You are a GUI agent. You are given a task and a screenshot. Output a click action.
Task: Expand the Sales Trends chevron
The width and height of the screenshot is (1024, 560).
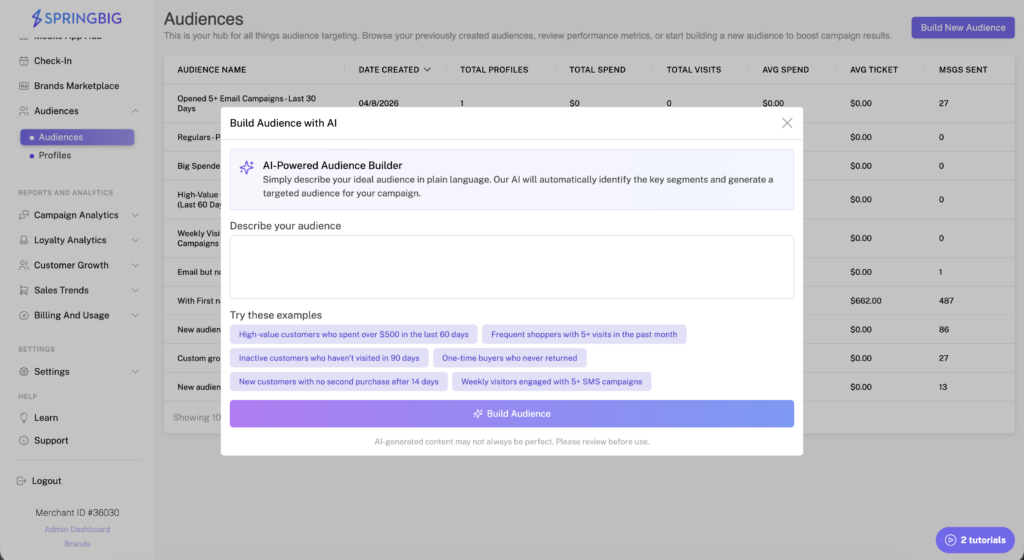point(135,290)
